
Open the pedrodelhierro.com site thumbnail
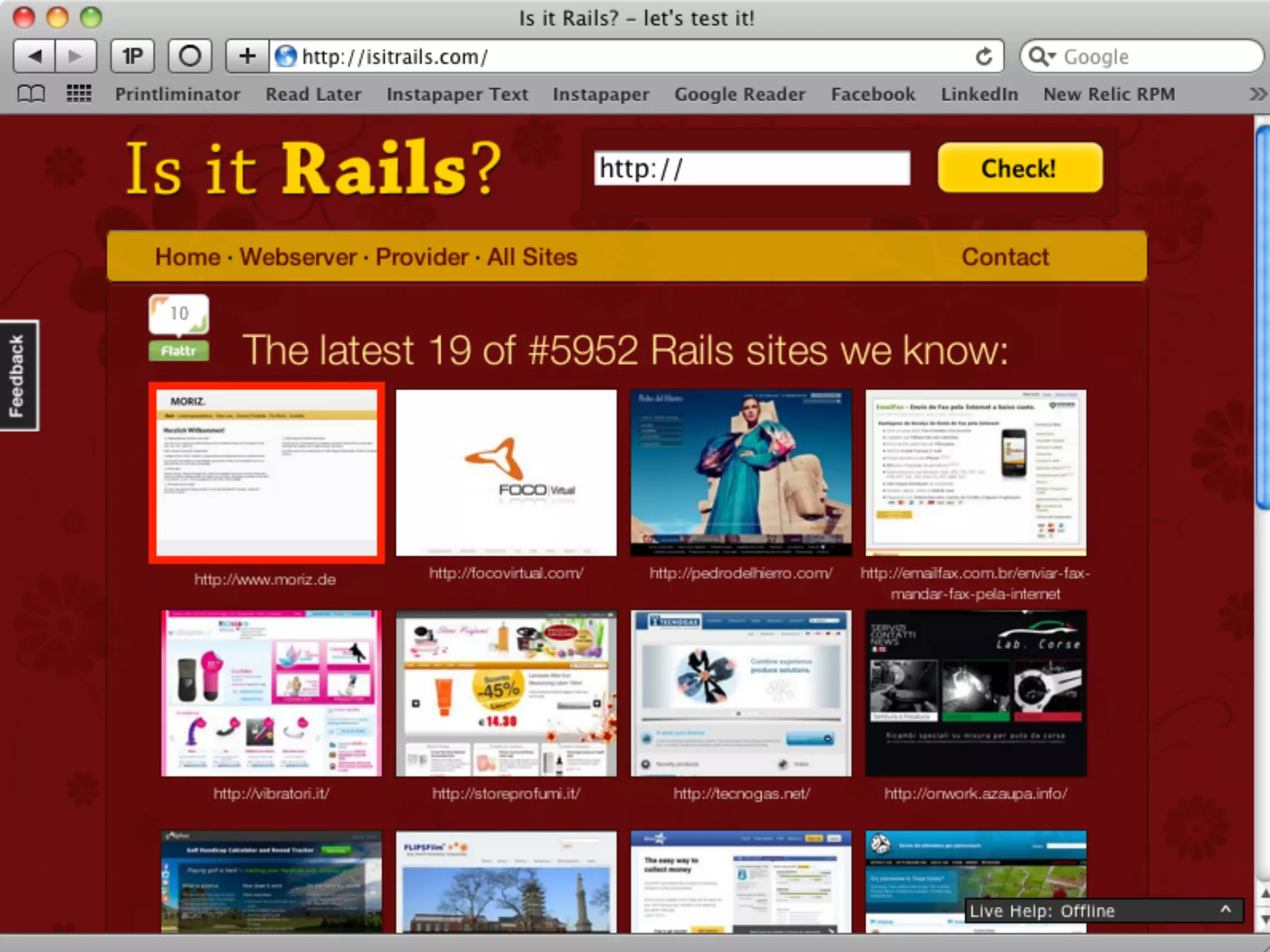740,472
